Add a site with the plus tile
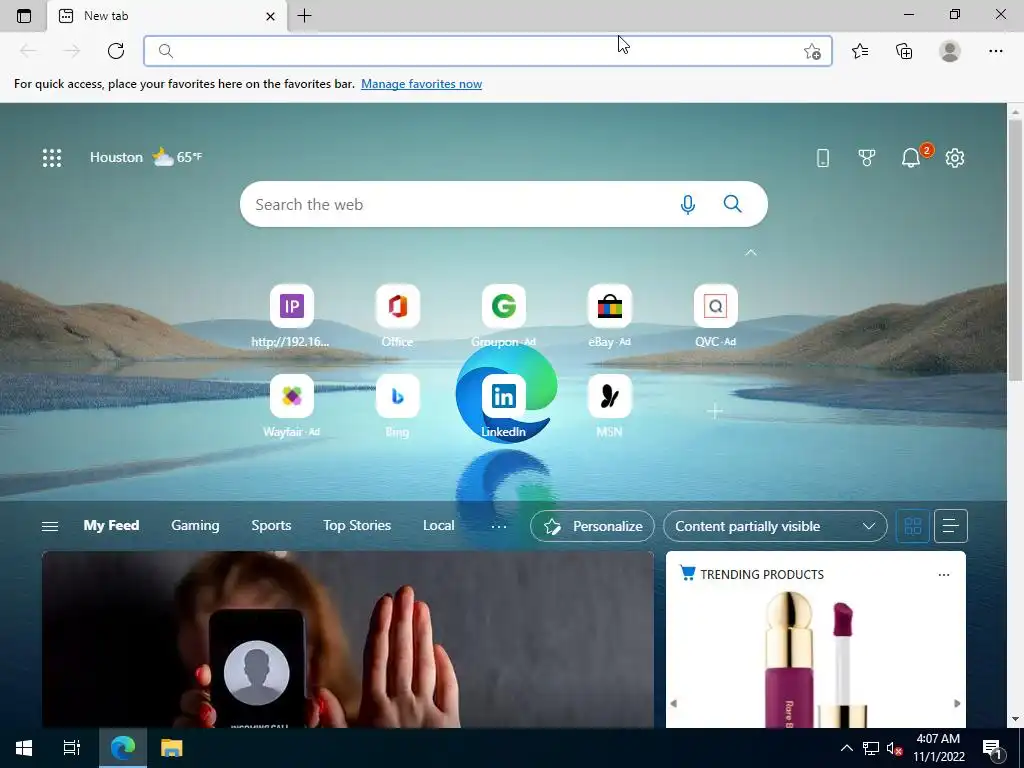Image resolution: width=1024 pixels, height=768 pixels. (x=715, y=411)
